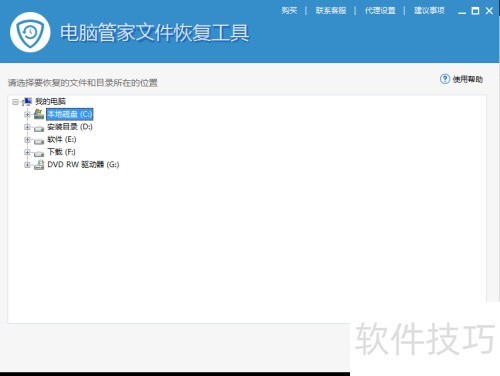This screenshot has width=500, height=376.
Task: Click the My Computer monitor icon
Action: click(27, 101)
